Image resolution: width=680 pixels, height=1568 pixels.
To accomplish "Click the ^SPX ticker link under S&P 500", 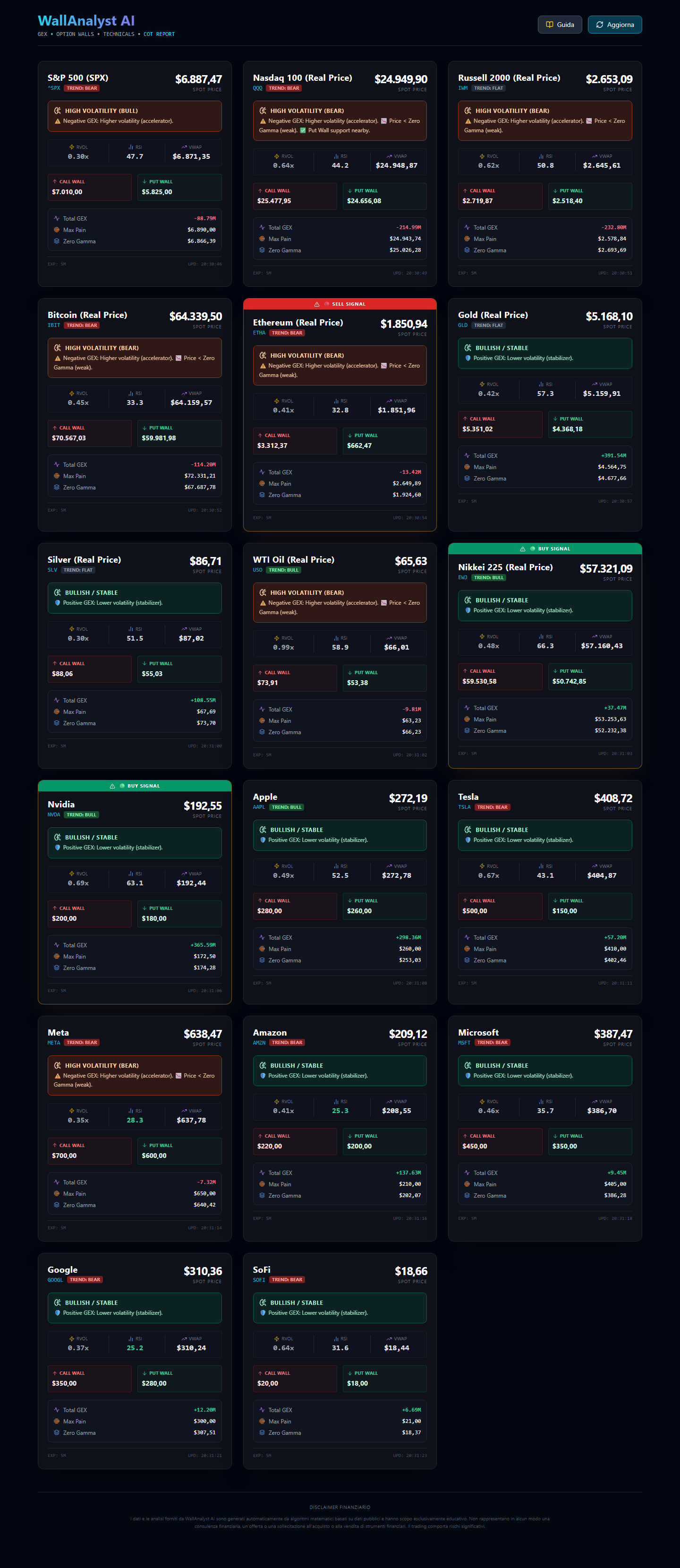I will [x=53, y=88].
